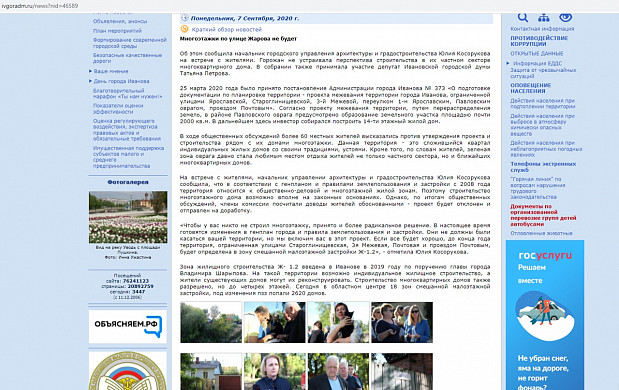Expand arrow beside Информация ЕДДС
This screenshot has width=619, height=390.
[x=508, y=63]
